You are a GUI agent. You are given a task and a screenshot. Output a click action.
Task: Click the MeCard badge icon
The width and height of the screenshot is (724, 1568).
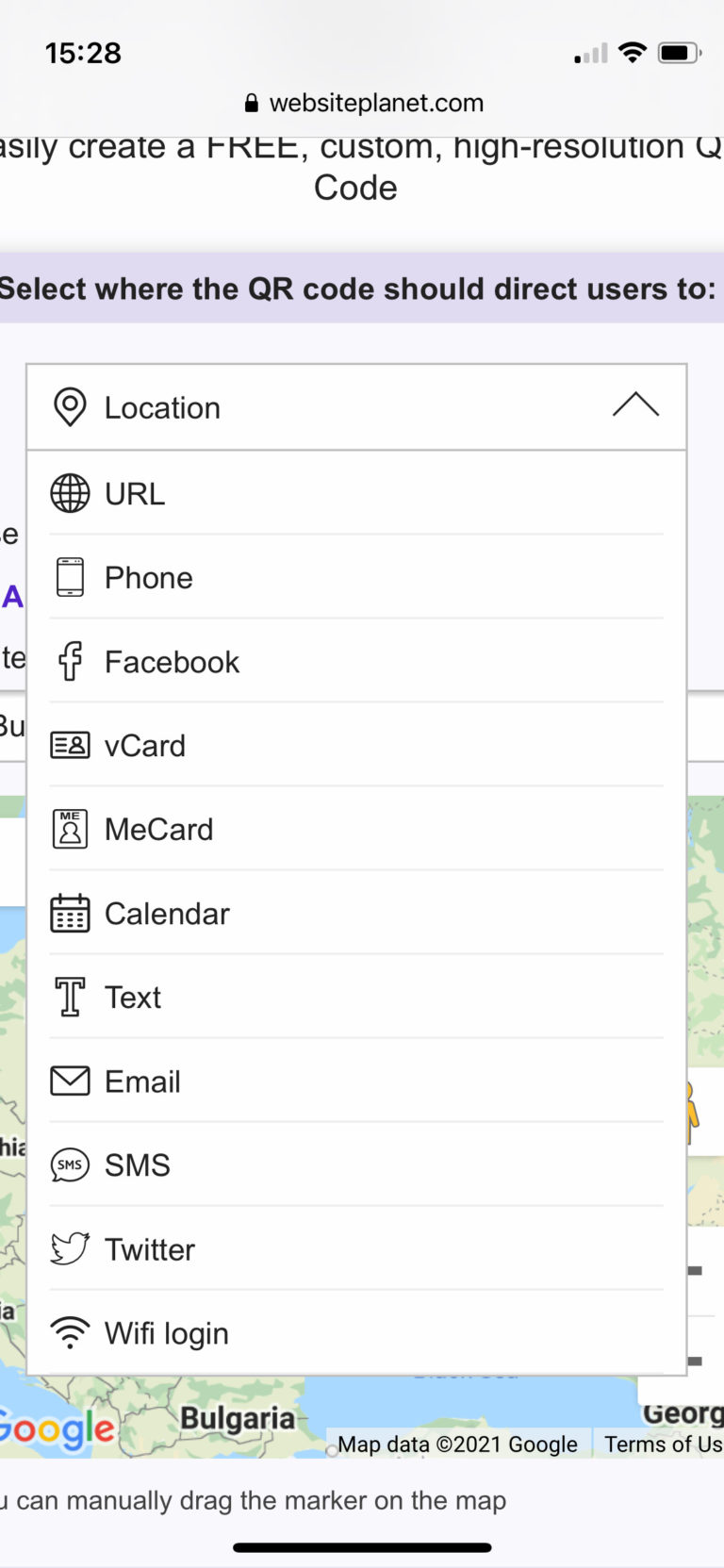pos(70,830)
